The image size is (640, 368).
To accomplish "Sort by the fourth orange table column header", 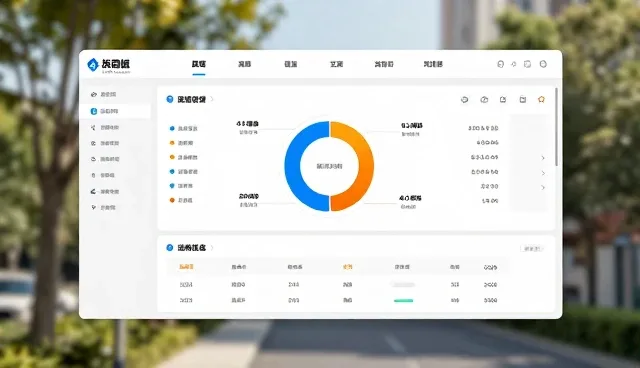I will pos(347,267).
